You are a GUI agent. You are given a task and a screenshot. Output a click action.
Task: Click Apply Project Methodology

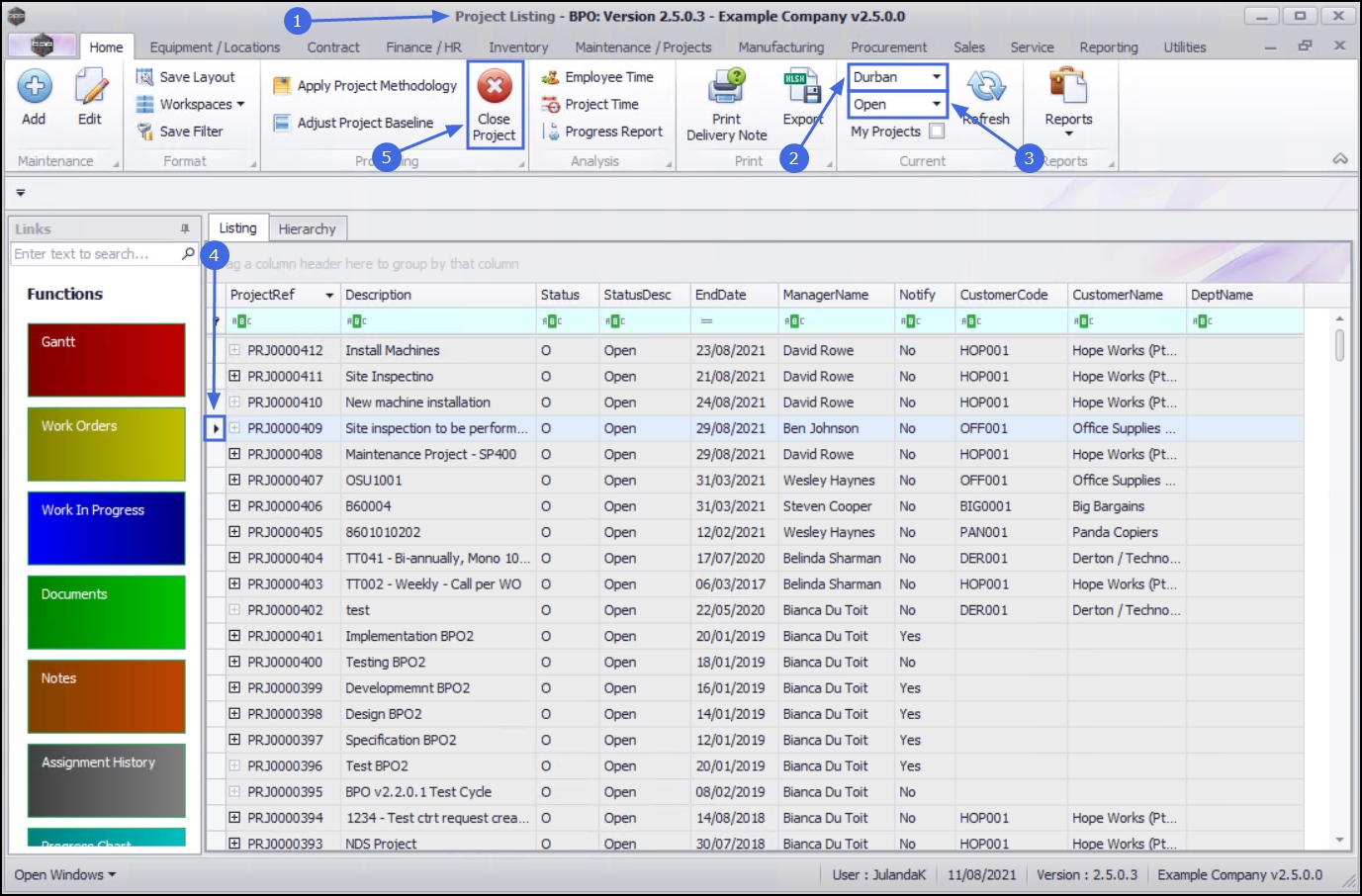(366, 86)
